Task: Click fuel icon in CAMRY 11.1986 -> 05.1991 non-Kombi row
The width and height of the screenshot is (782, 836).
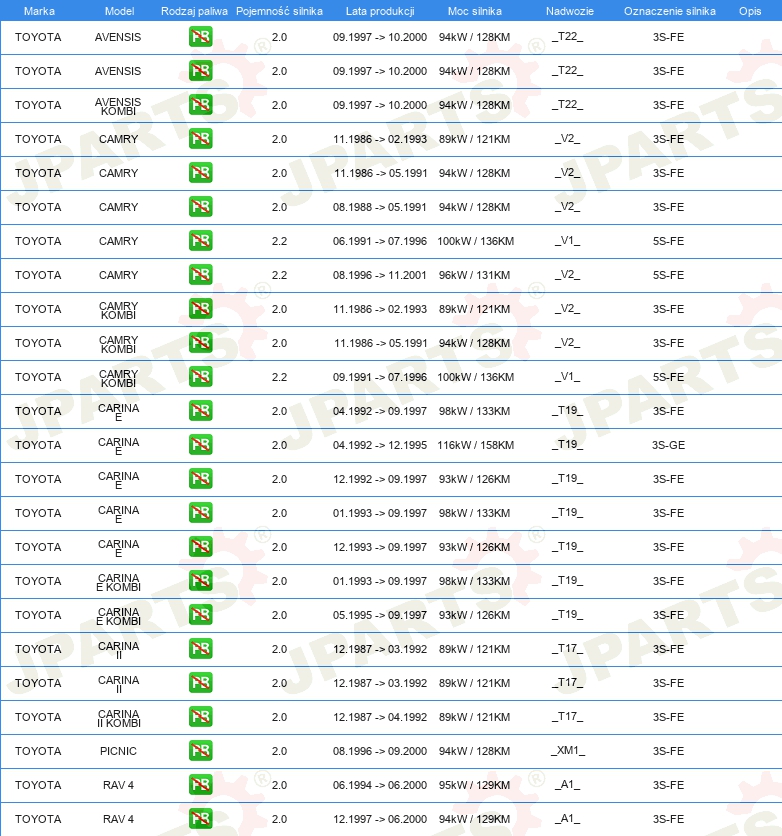Action: click(x=200, y=173)
